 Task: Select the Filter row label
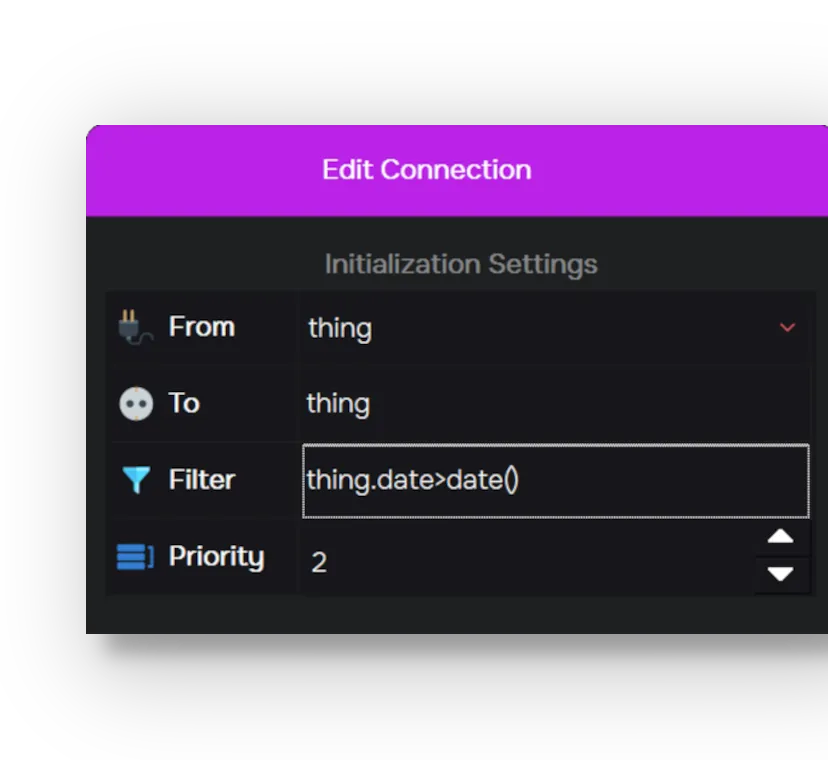[x=202, y=480]
